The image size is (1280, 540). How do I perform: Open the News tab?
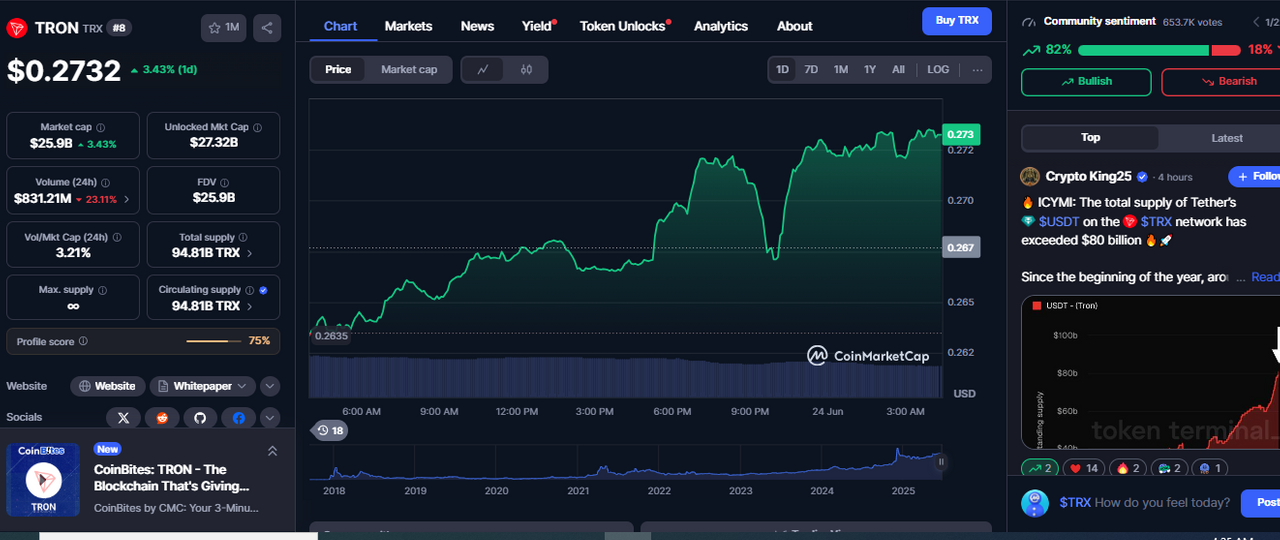477,26
